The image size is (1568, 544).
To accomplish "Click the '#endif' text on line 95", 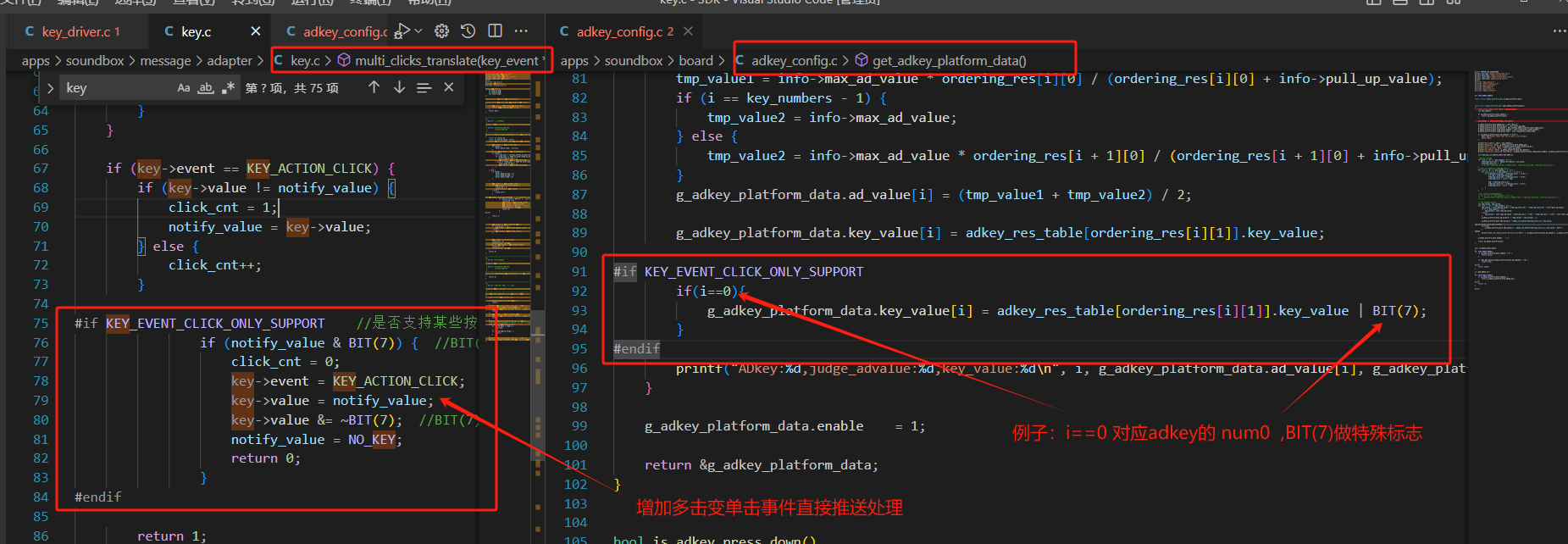I will 636,349.
